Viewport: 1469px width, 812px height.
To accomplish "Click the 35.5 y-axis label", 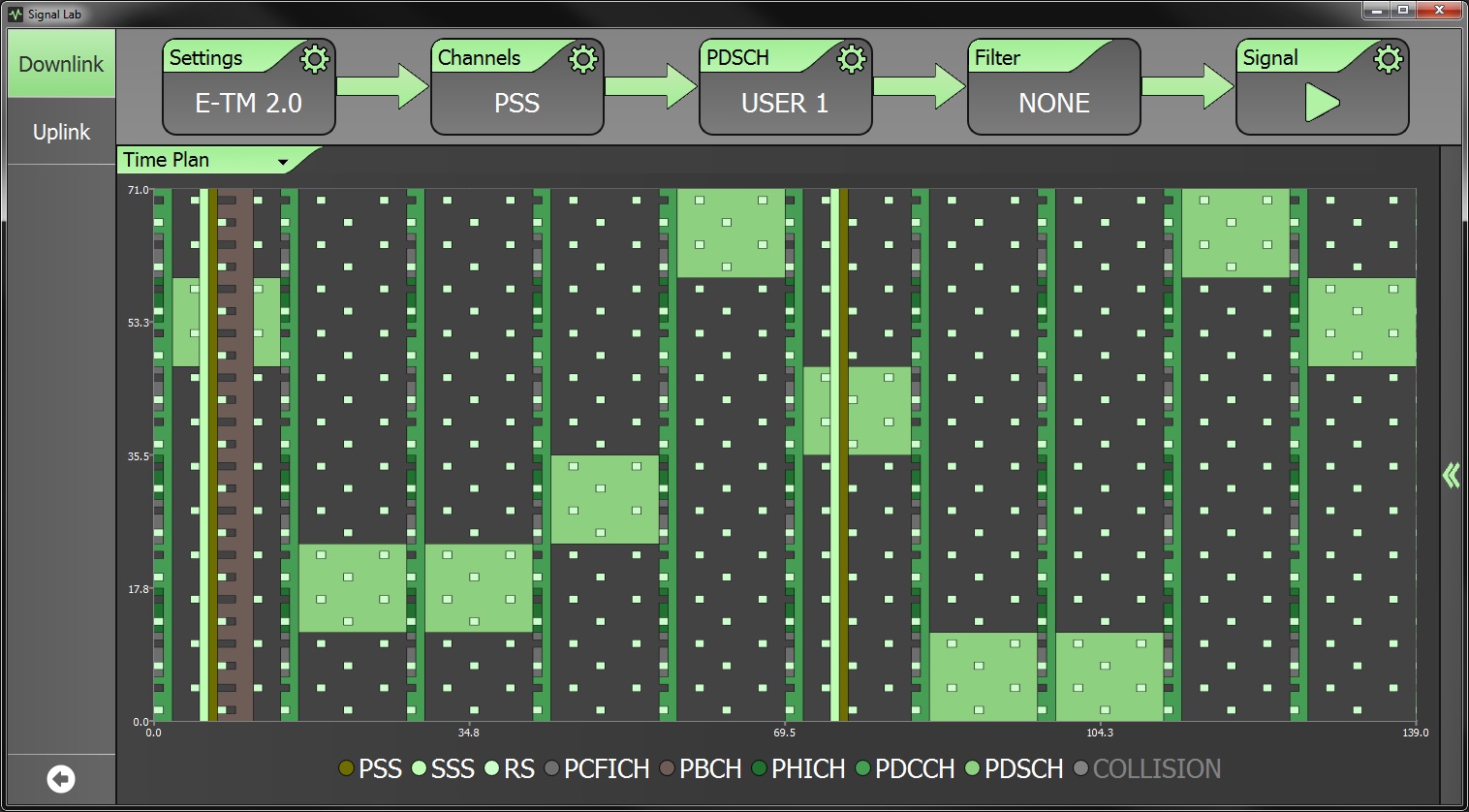I will (138, 456).
